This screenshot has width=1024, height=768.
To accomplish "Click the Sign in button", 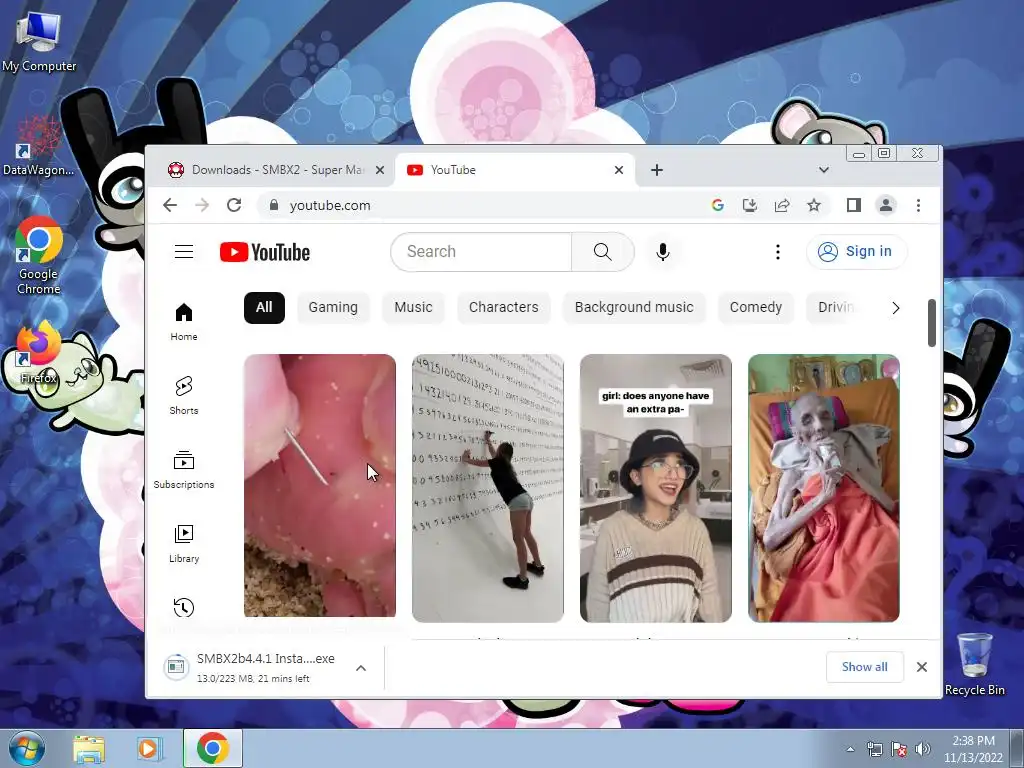I will pos(856,251).
